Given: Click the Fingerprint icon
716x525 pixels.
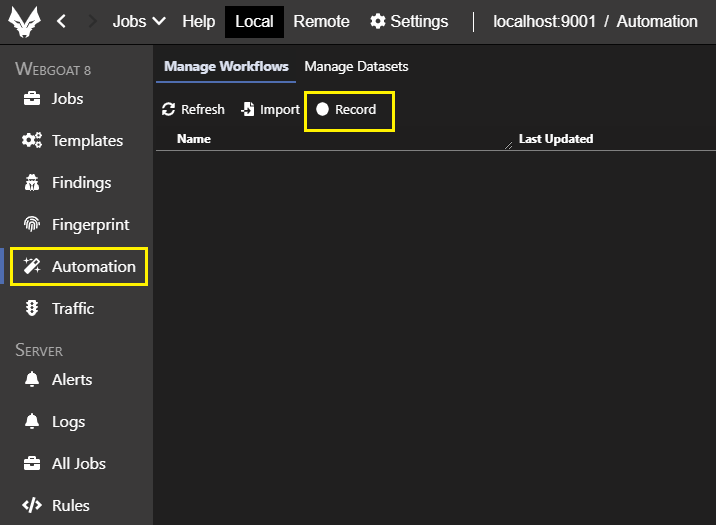Looking at the screenshot, I should click(32, 224).
